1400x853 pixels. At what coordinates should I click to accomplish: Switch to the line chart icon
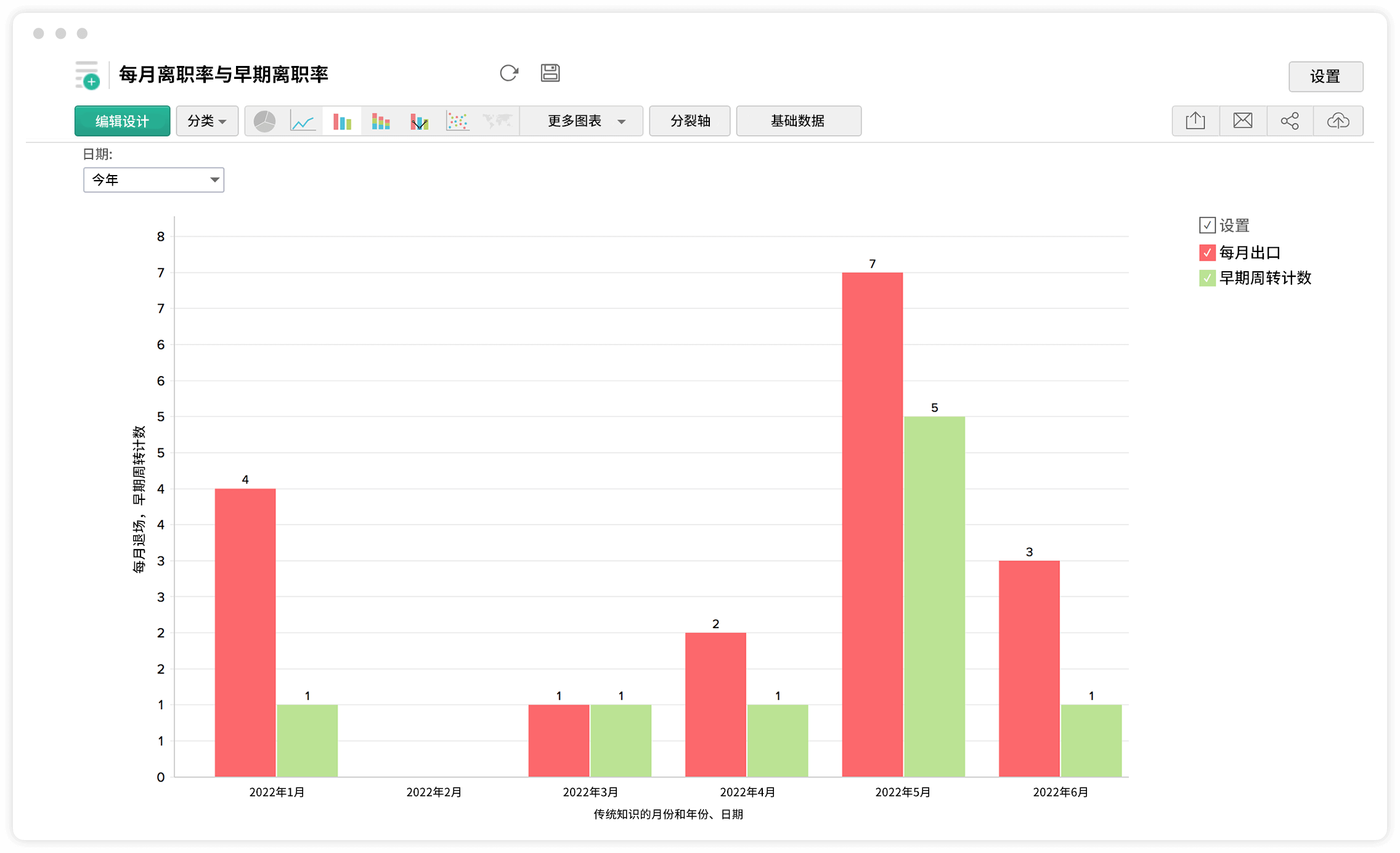pyautogui.click(x=303, y=121)
